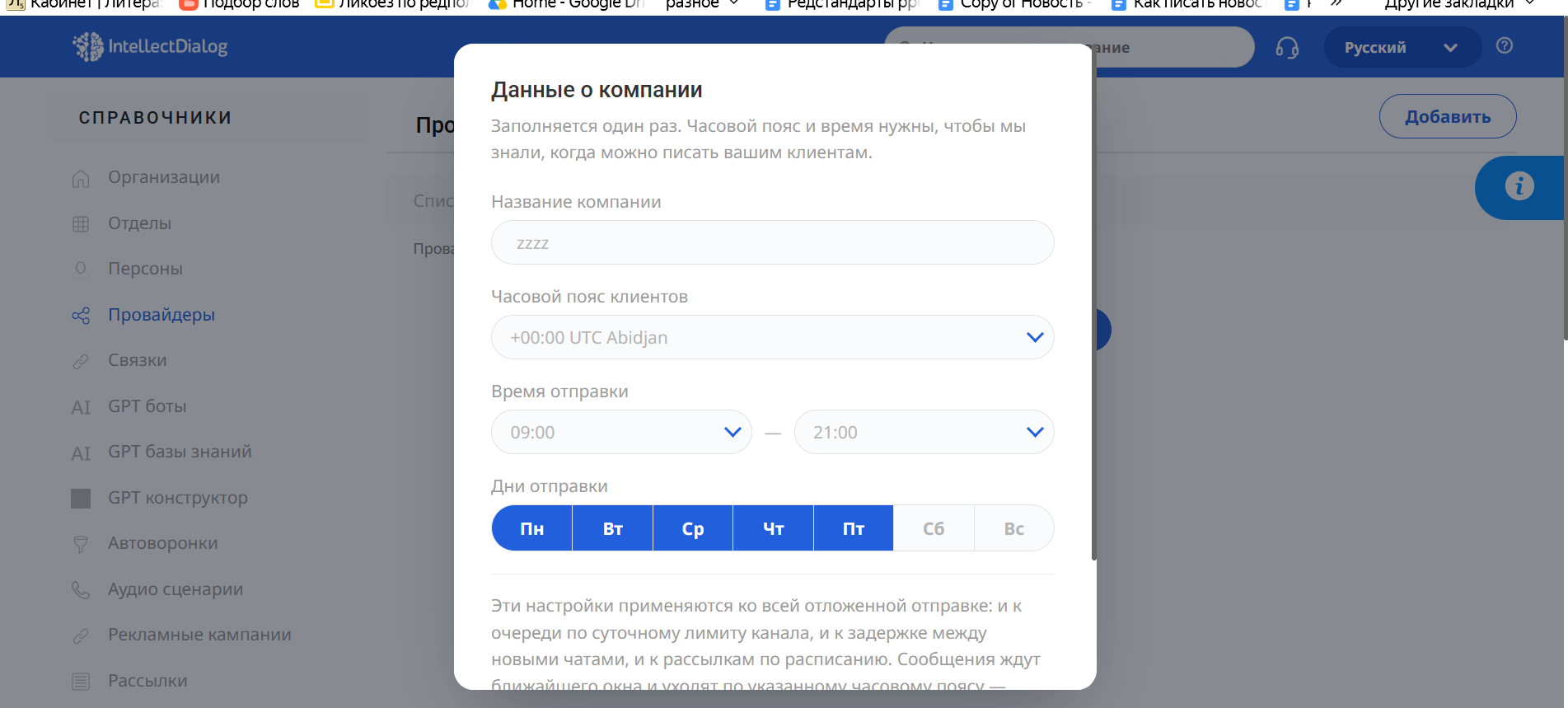This screenshot has height=708, width=1568.
Task: Toggle the Чт sending day
Action: 773,528
